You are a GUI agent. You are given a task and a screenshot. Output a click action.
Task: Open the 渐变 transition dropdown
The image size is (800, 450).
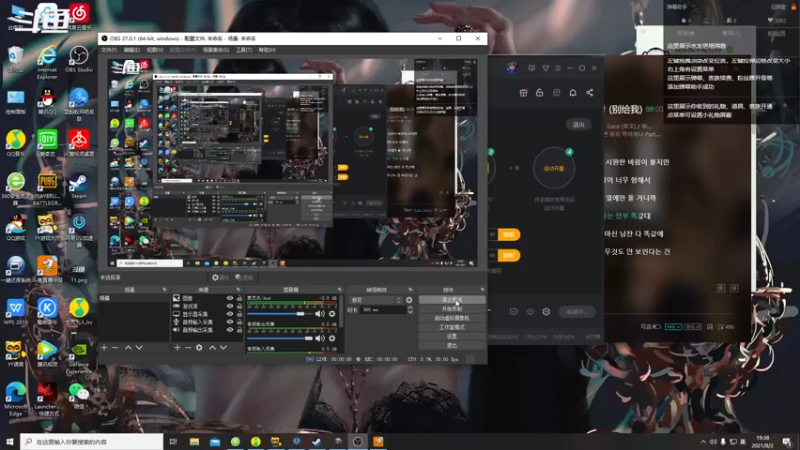pyautogui.click(x=376, y=300)
